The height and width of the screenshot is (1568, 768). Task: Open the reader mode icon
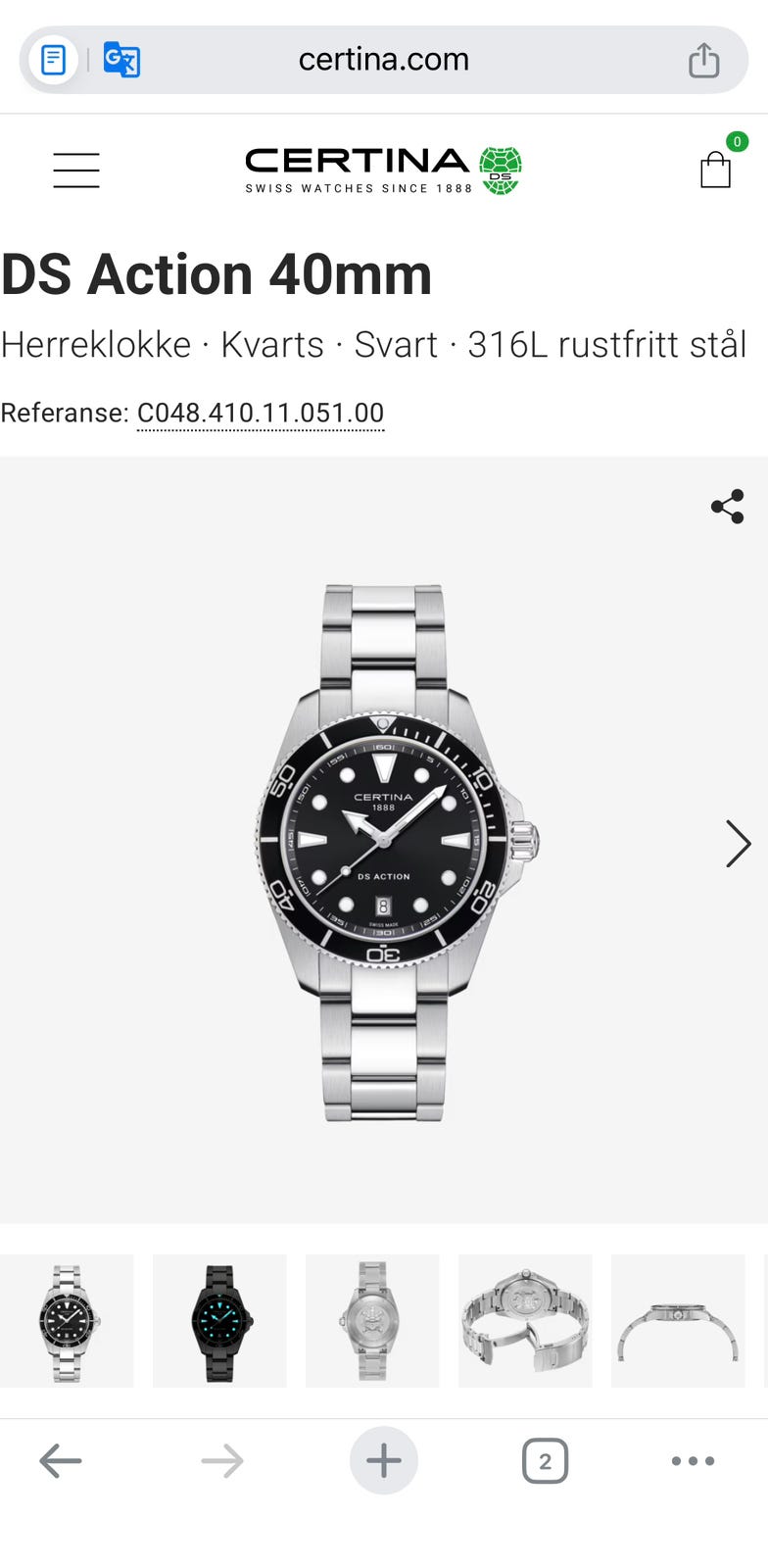53,60
